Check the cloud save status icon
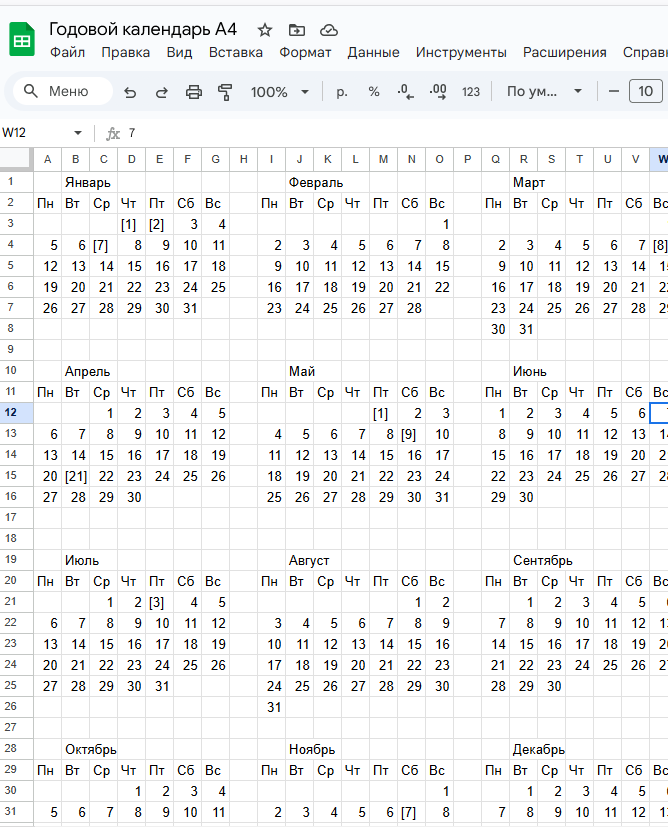668x827 pixels. click(x=328, y=30)
